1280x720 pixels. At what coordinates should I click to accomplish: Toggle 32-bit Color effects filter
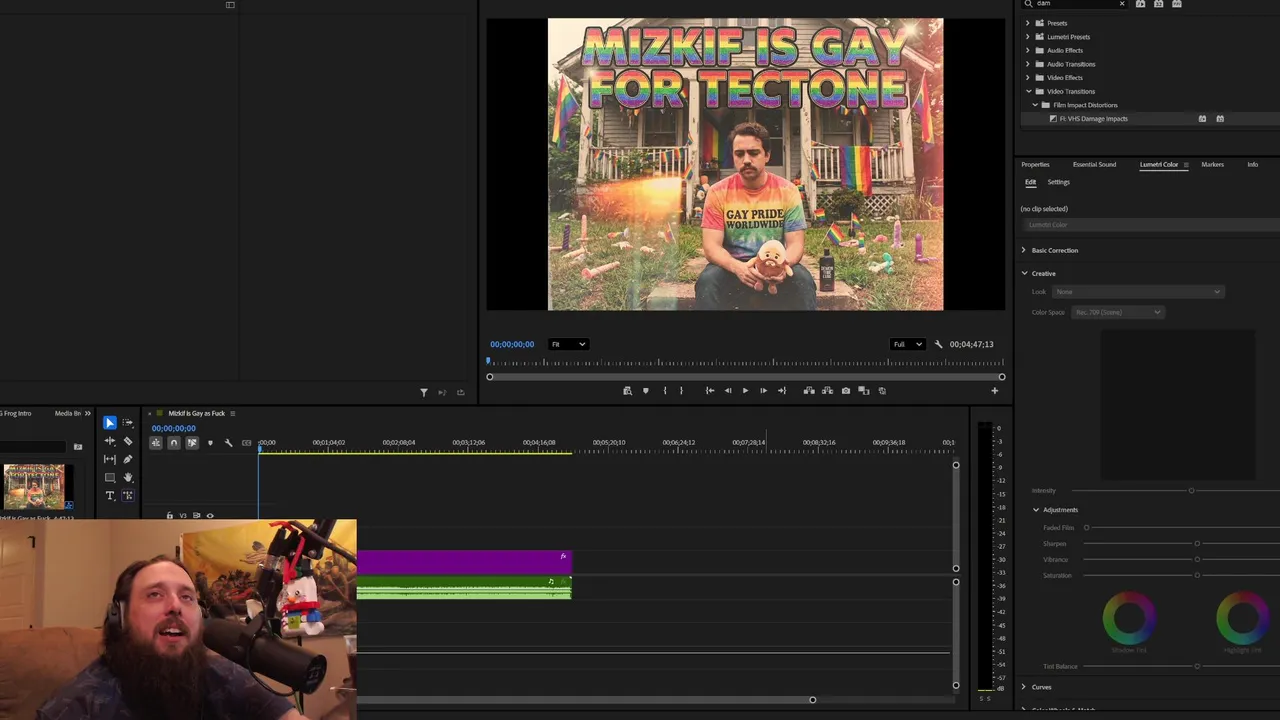pyautogui.click(x=1158, y=4)
